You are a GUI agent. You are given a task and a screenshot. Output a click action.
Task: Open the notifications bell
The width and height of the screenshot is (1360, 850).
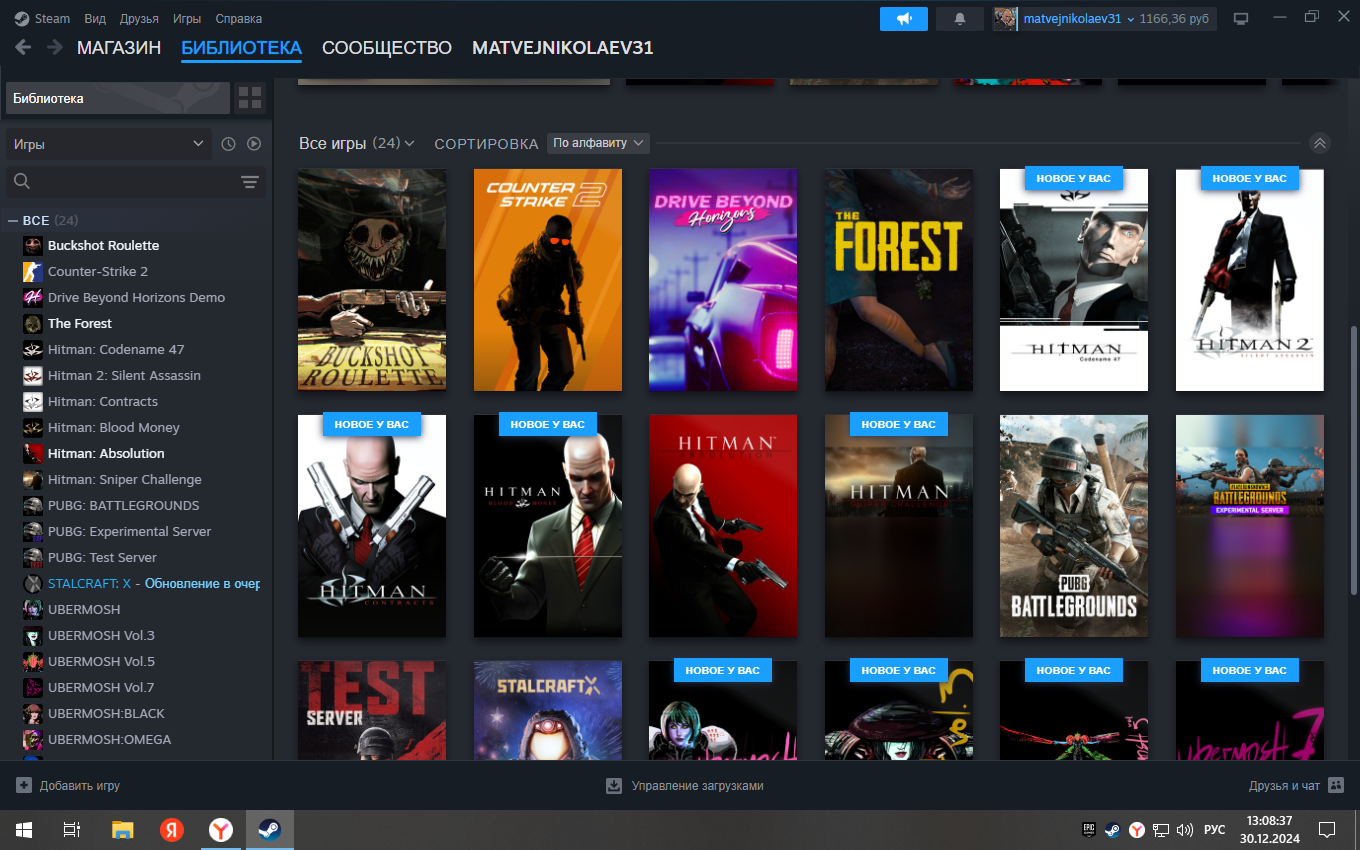pos(960,19)
